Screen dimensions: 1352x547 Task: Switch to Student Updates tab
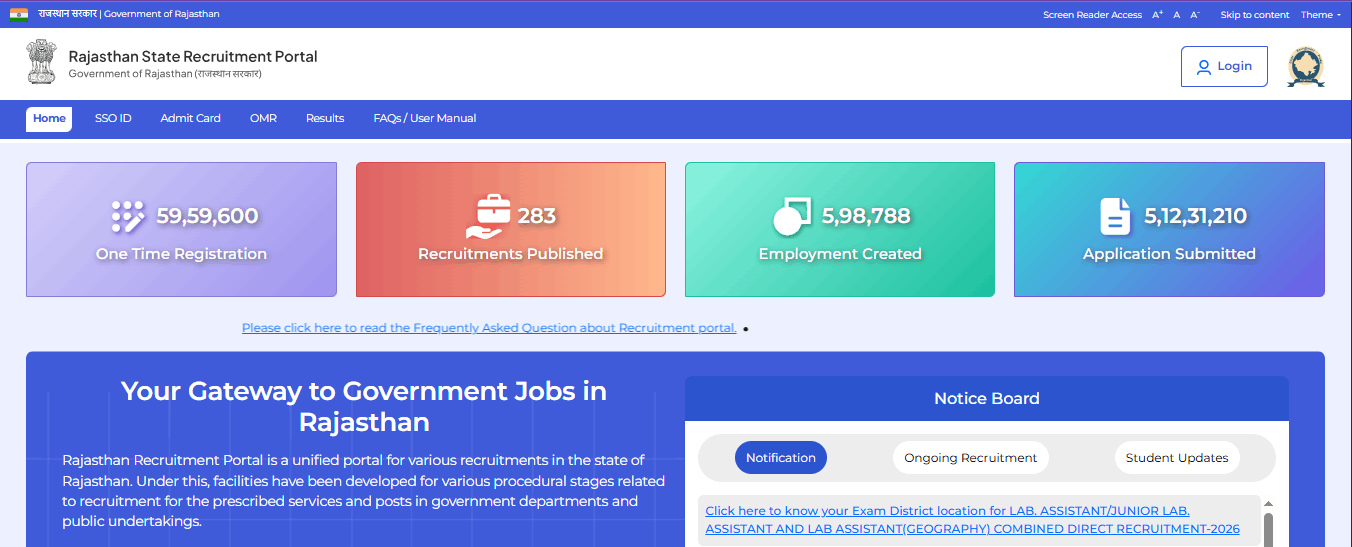point(1177,458)
